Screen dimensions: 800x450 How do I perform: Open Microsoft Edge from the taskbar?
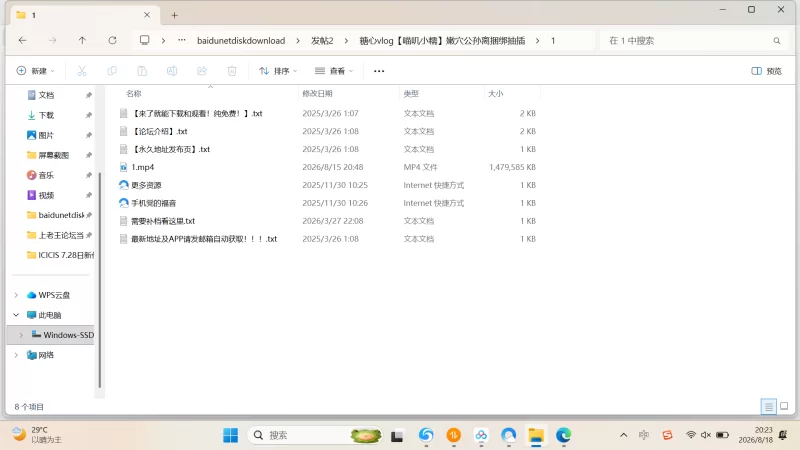563,435
